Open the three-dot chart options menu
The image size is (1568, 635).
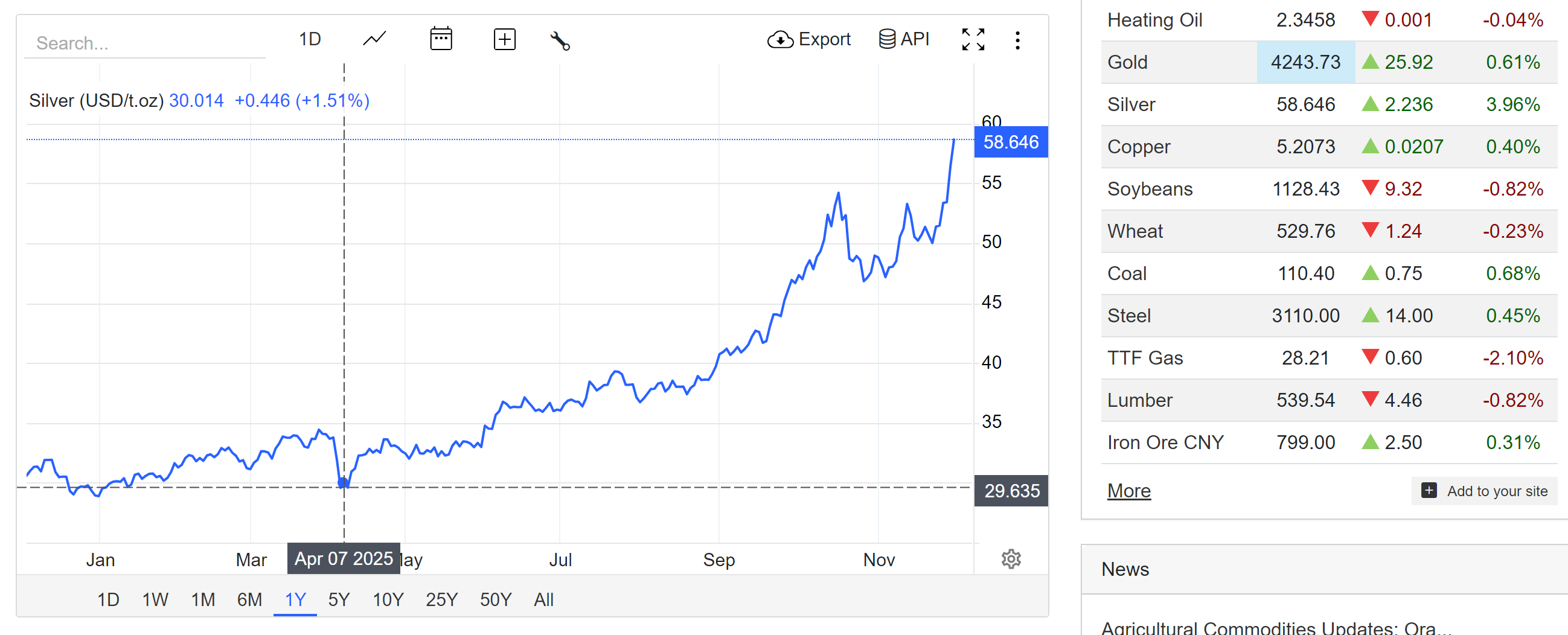pyautogui.click(x=1017, y=40)
